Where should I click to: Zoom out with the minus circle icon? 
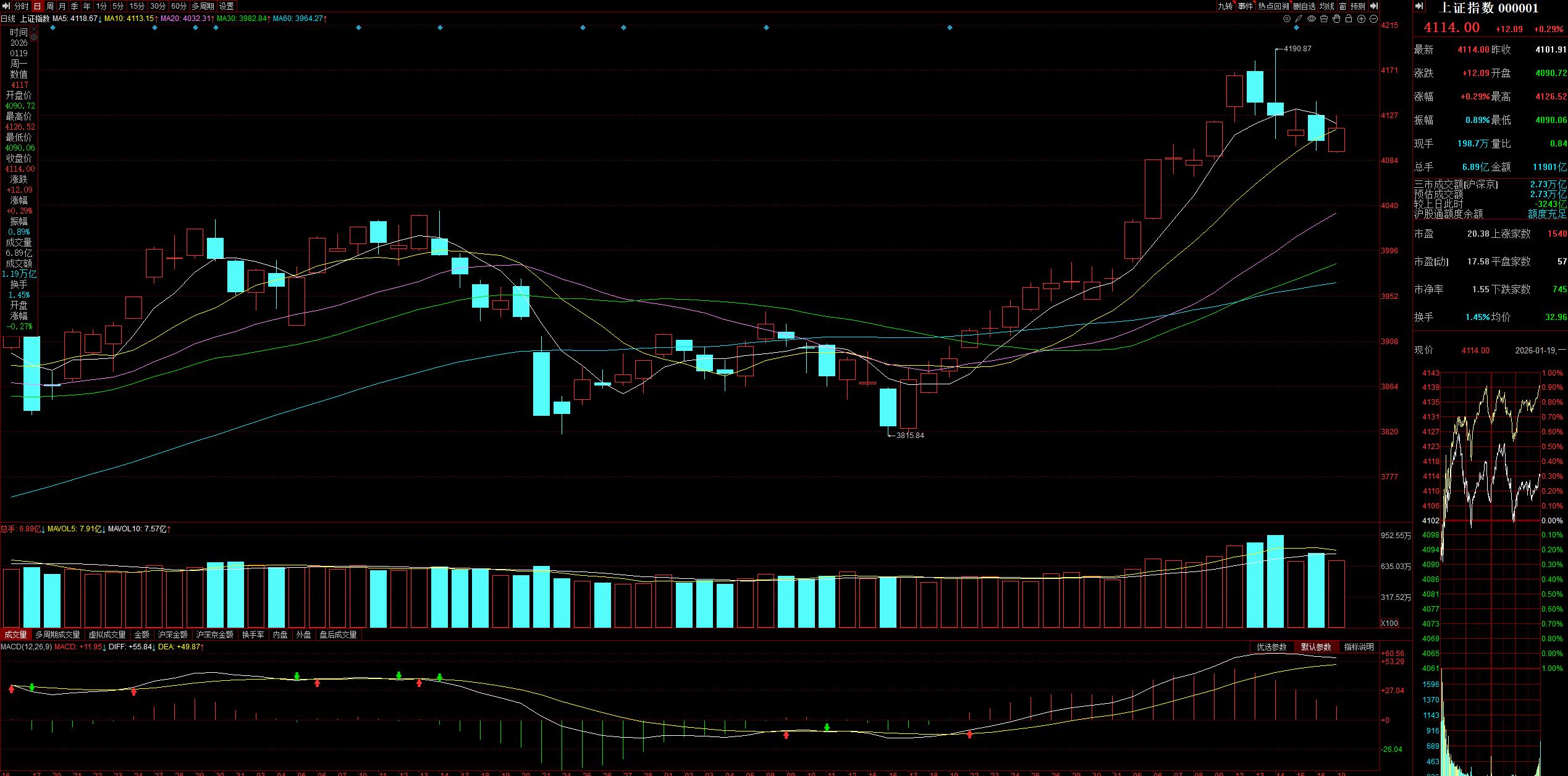click(x=1373, y=19)
